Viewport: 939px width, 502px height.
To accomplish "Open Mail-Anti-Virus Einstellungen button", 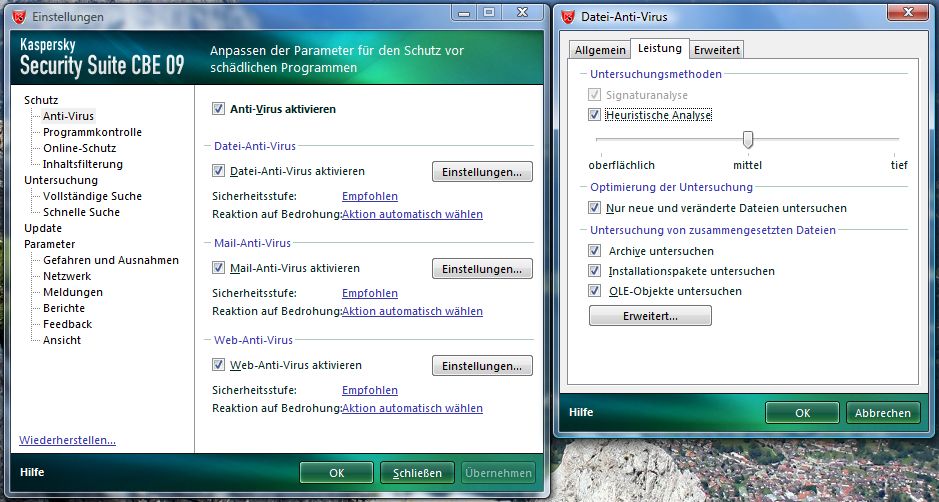I will [482, 269].
